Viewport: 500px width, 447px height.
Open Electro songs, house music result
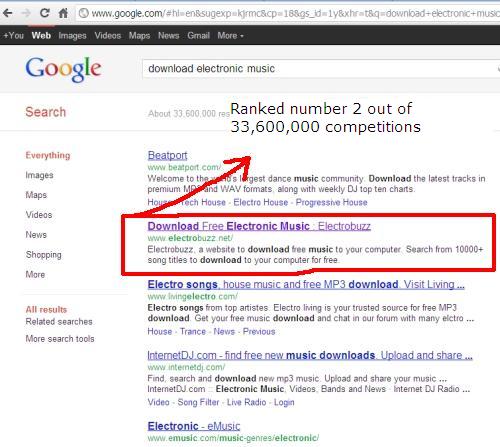pos(306,284)
